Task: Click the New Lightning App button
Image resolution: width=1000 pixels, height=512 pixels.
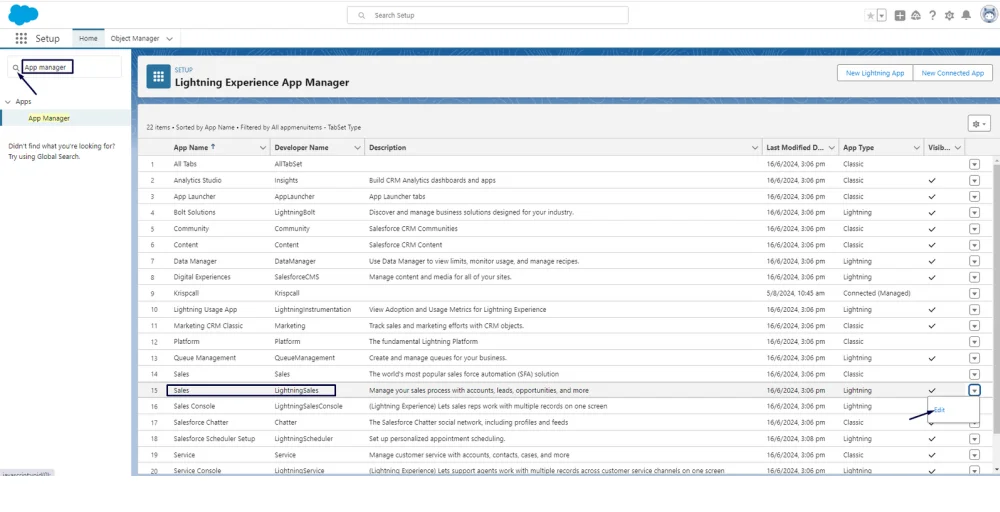Action: (x=875, y=73)
